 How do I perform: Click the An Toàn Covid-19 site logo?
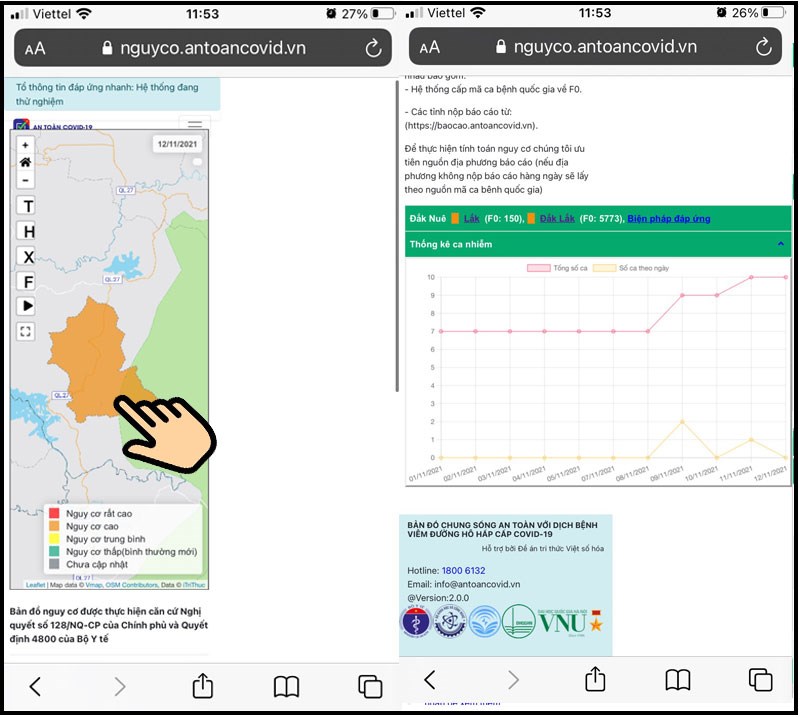pos(53,126)
